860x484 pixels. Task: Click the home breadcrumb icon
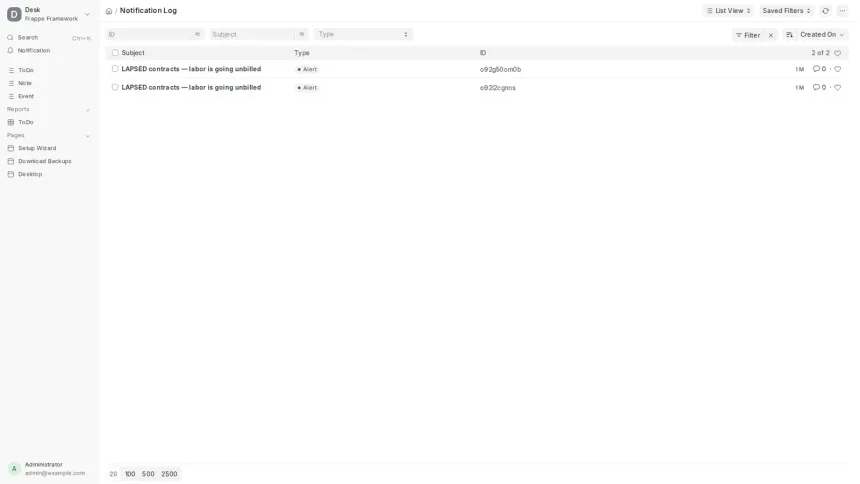point(109,11)
